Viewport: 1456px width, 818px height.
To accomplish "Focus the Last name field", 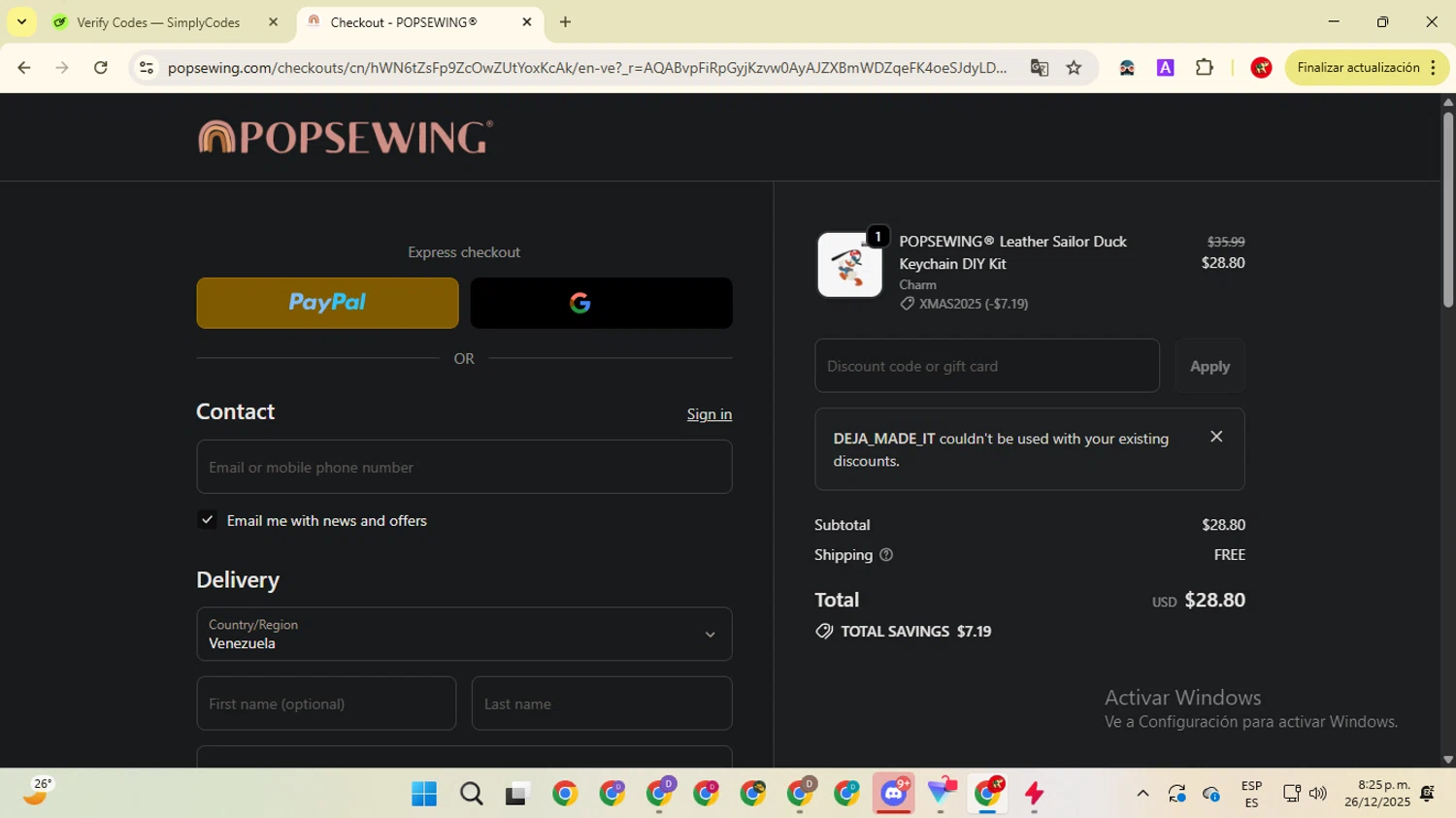I will click(602, 703).
